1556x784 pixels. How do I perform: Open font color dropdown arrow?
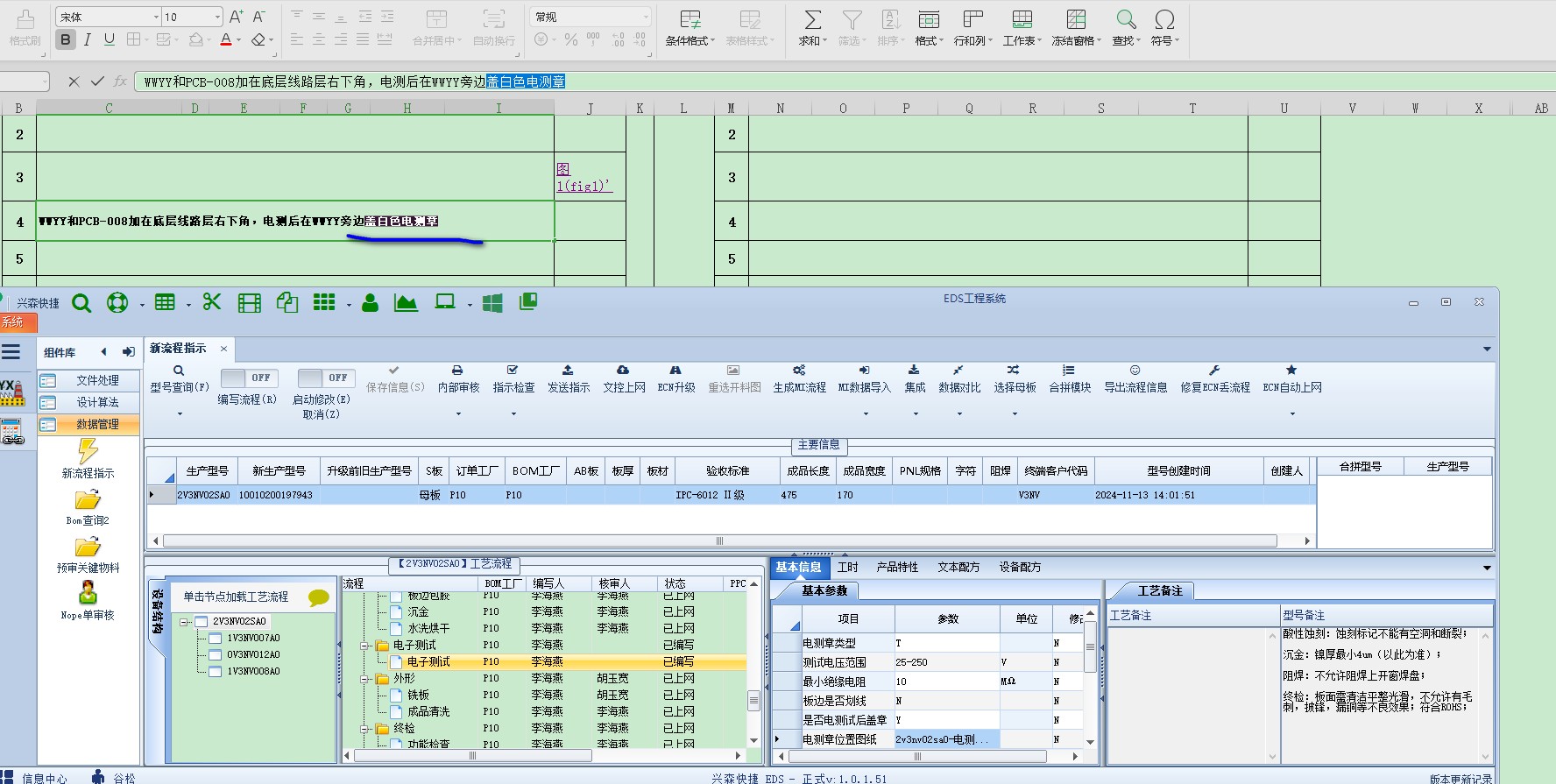pyautogui.click(x=238, y=40)
